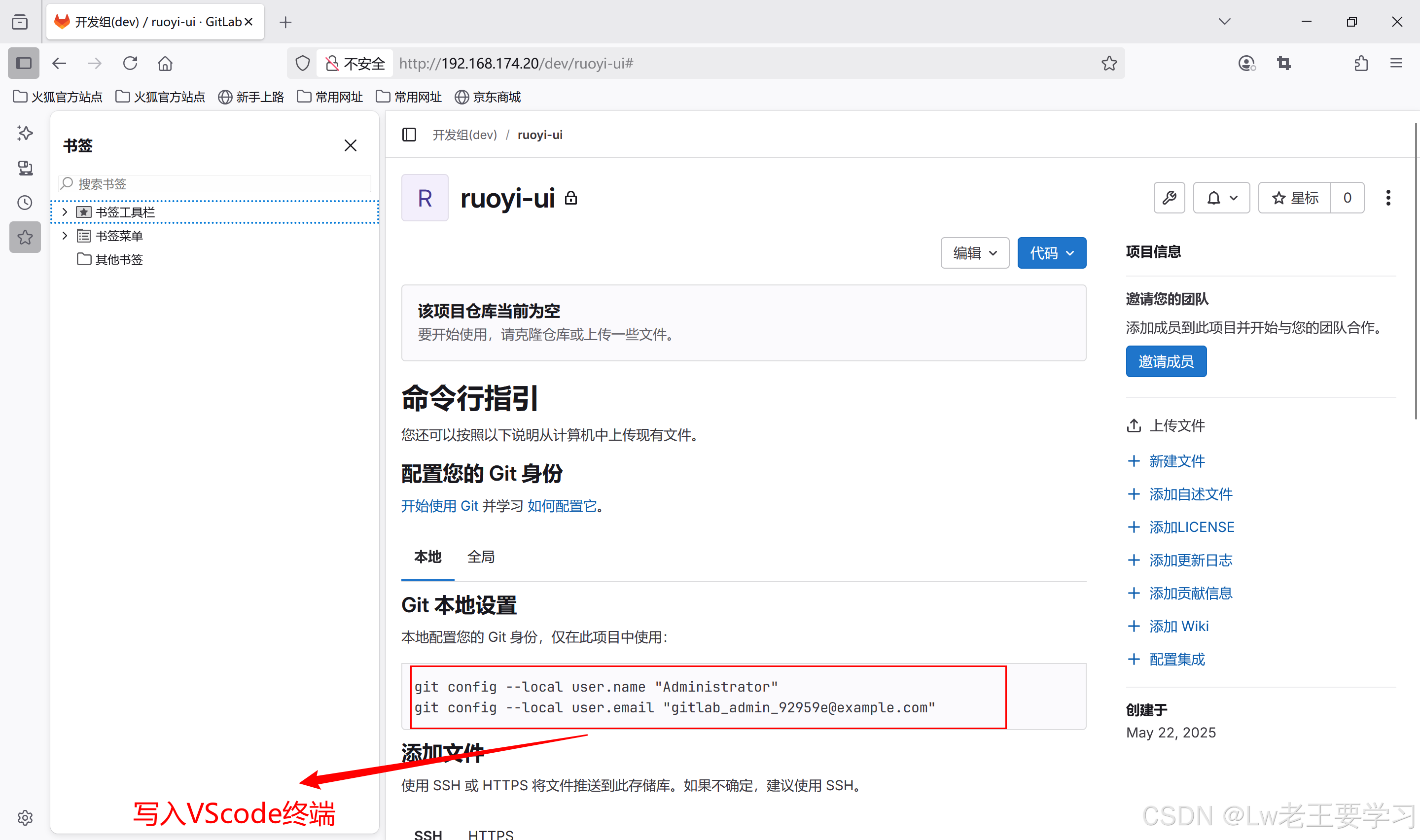Star the project with 星标 button
Screen dimensions: 1420x840
1294,198
